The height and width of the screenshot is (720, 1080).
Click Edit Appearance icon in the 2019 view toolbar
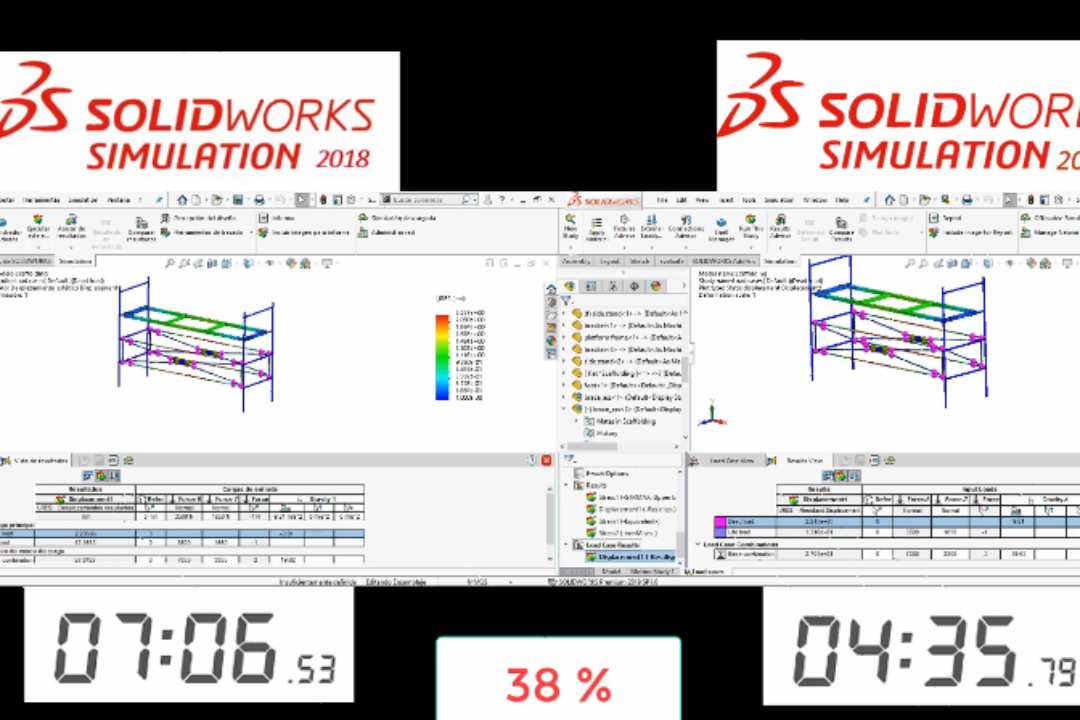pos(1031,263)
